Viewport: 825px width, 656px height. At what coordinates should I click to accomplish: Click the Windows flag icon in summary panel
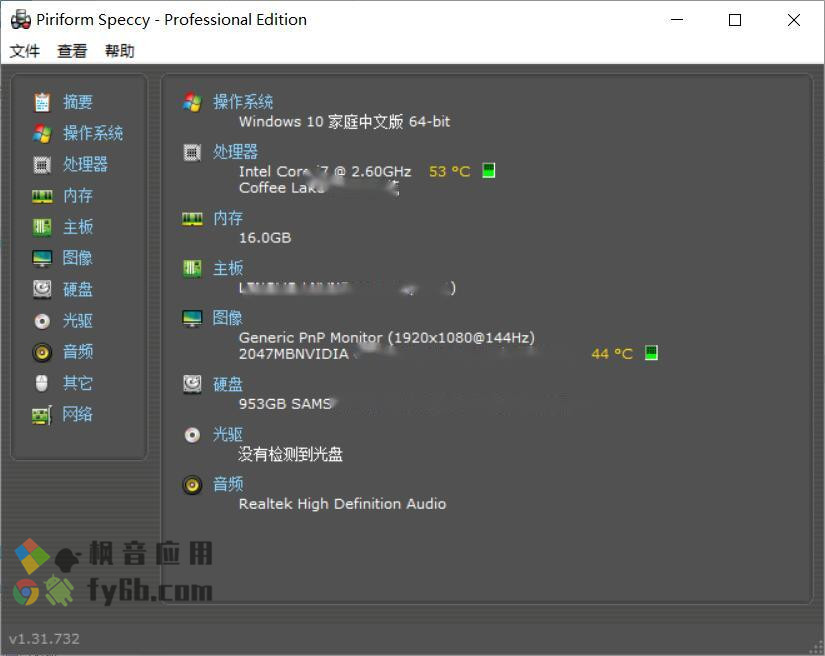tap(192, 102)
